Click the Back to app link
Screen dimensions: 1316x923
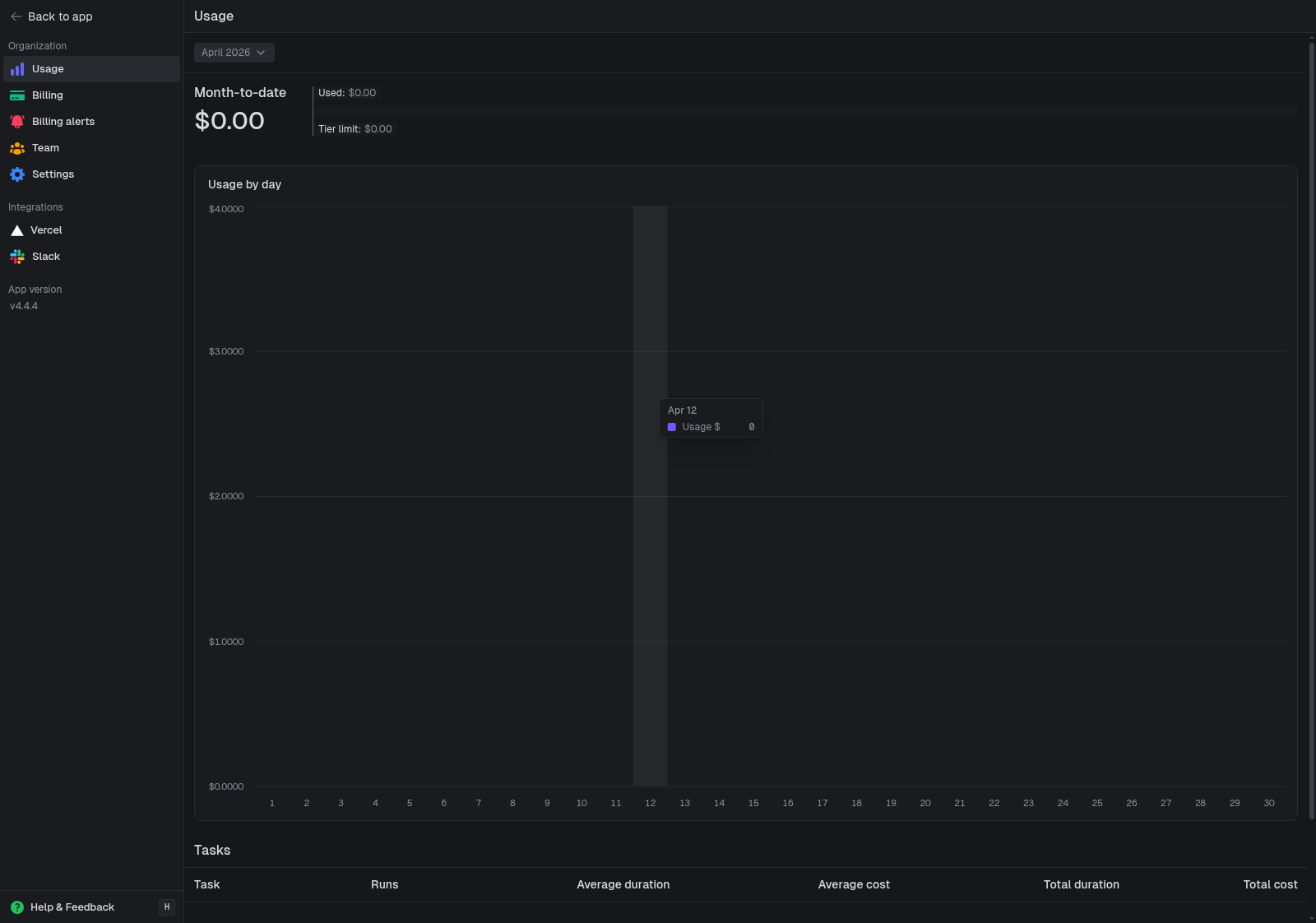(60, 16)
